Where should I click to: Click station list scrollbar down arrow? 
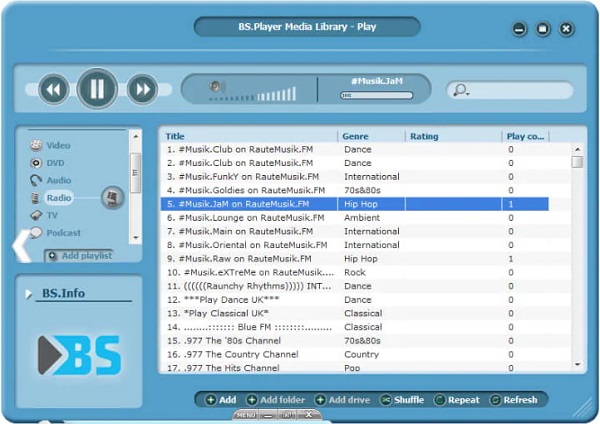coord(577,365)
